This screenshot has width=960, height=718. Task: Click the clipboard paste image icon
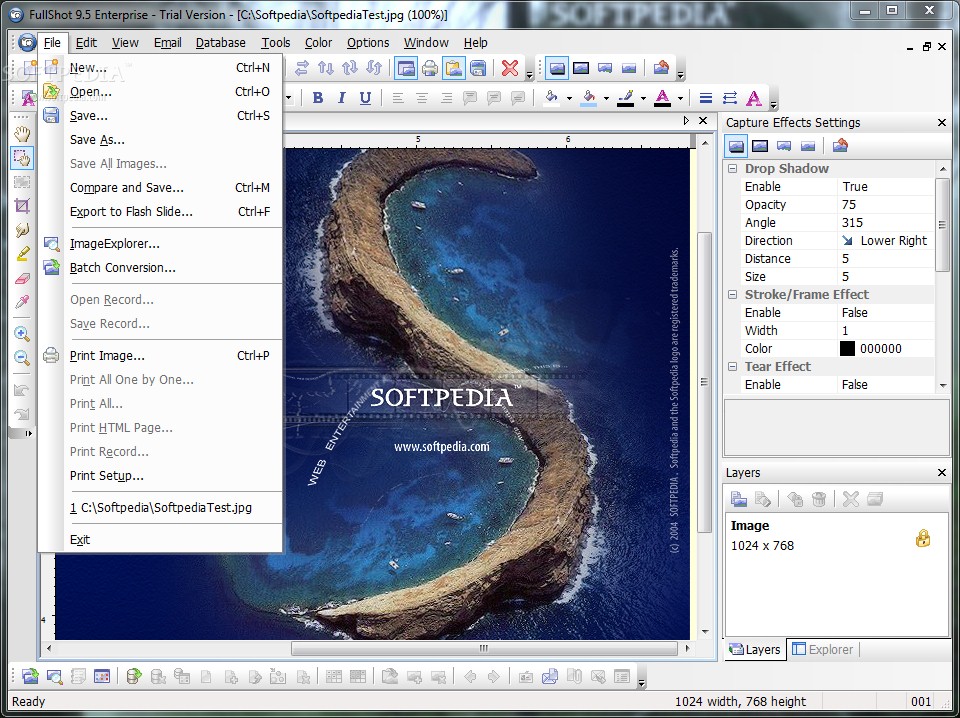pos(454,68)
